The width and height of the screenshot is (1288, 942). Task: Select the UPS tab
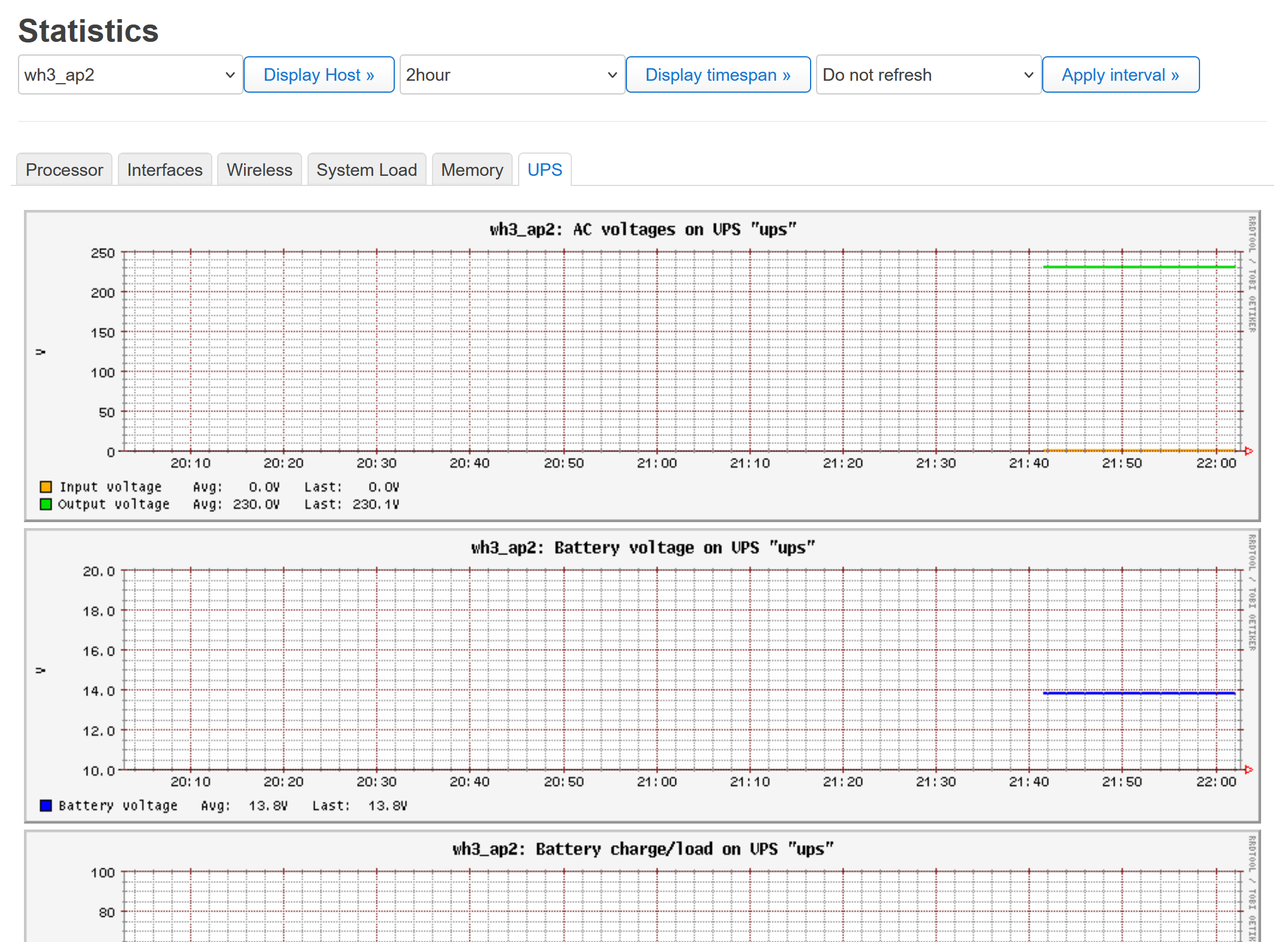(x=544, y=170)
